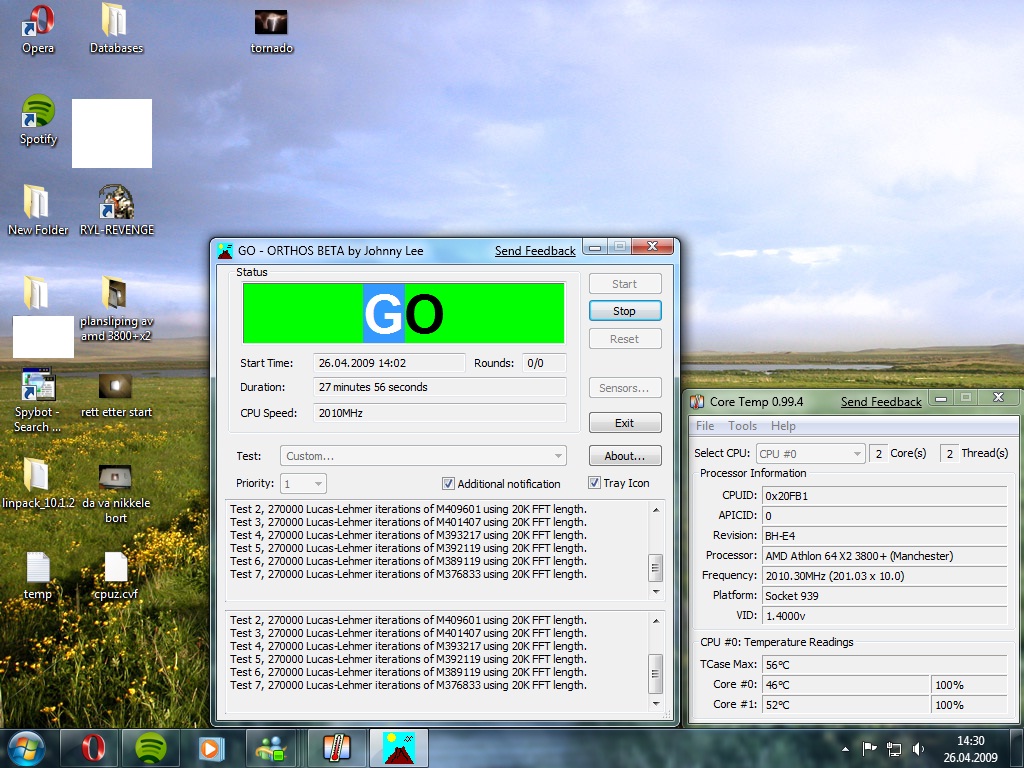Viewport: 1024px width, 768px height.
Task: Click the upper log scrollbar thumb
Action: (656, 568)
